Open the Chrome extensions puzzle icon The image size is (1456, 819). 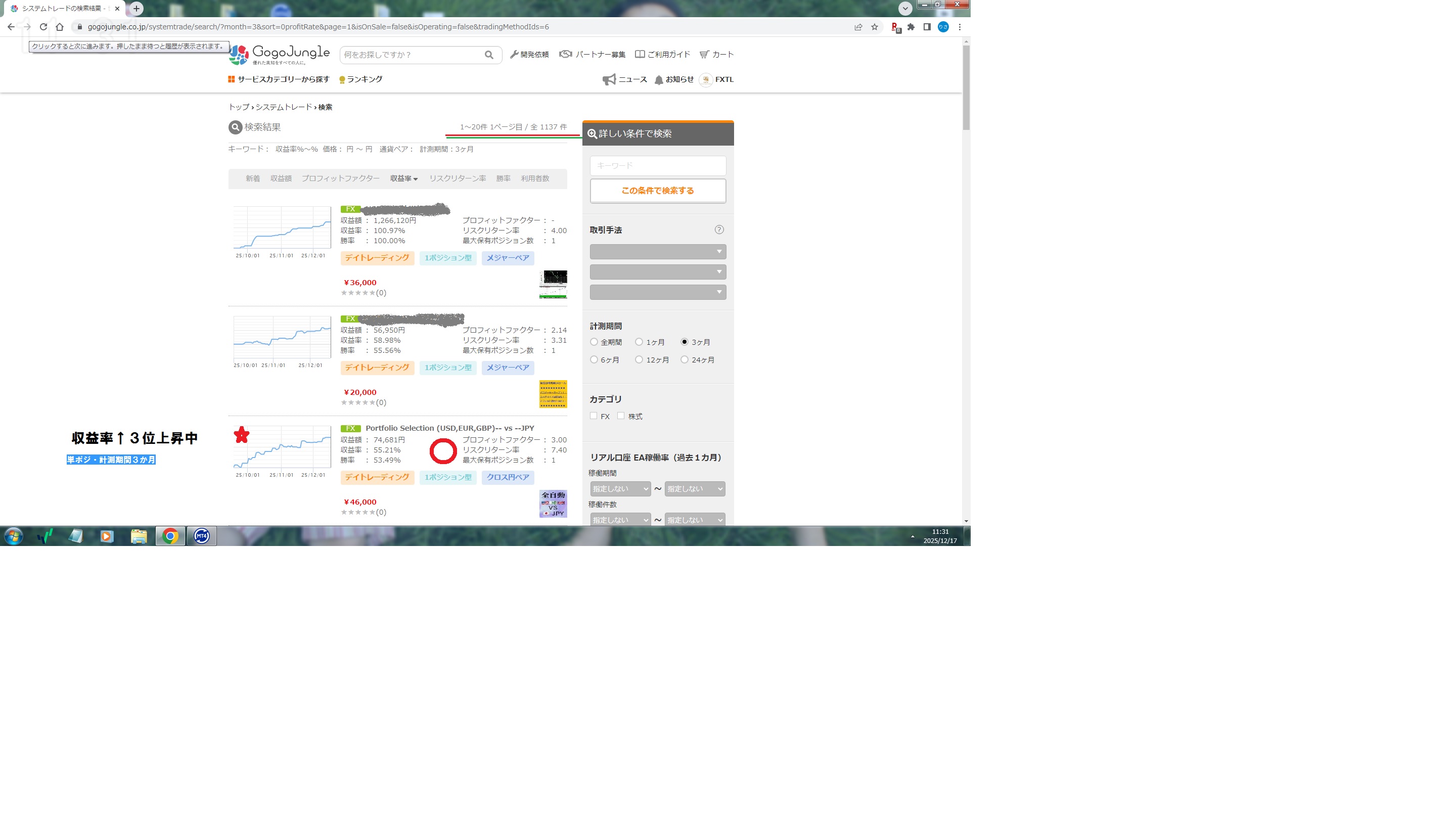[911, 27]
